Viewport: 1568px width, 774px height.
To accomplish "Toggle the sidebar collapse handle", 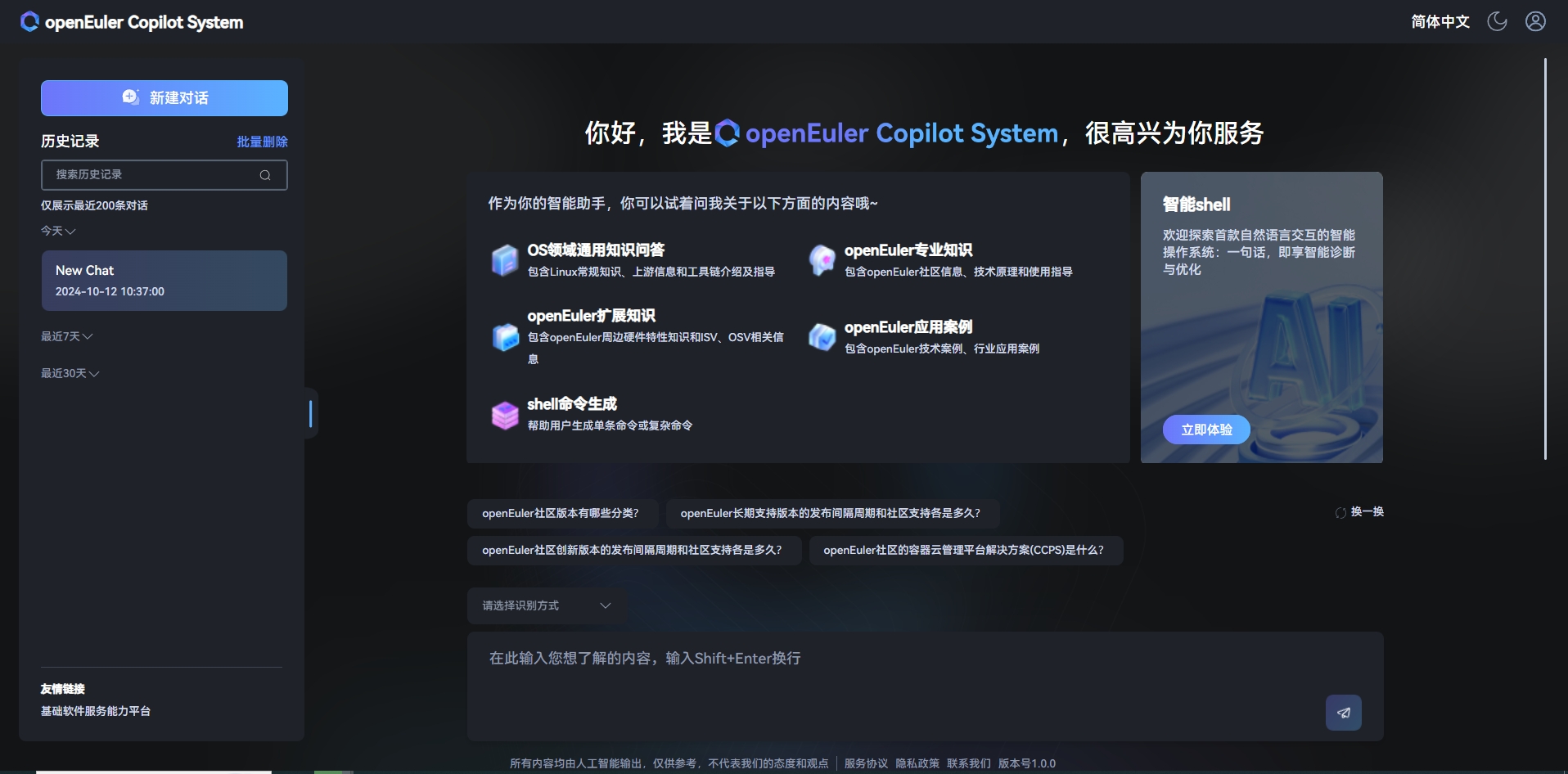I will pos(310,413).
